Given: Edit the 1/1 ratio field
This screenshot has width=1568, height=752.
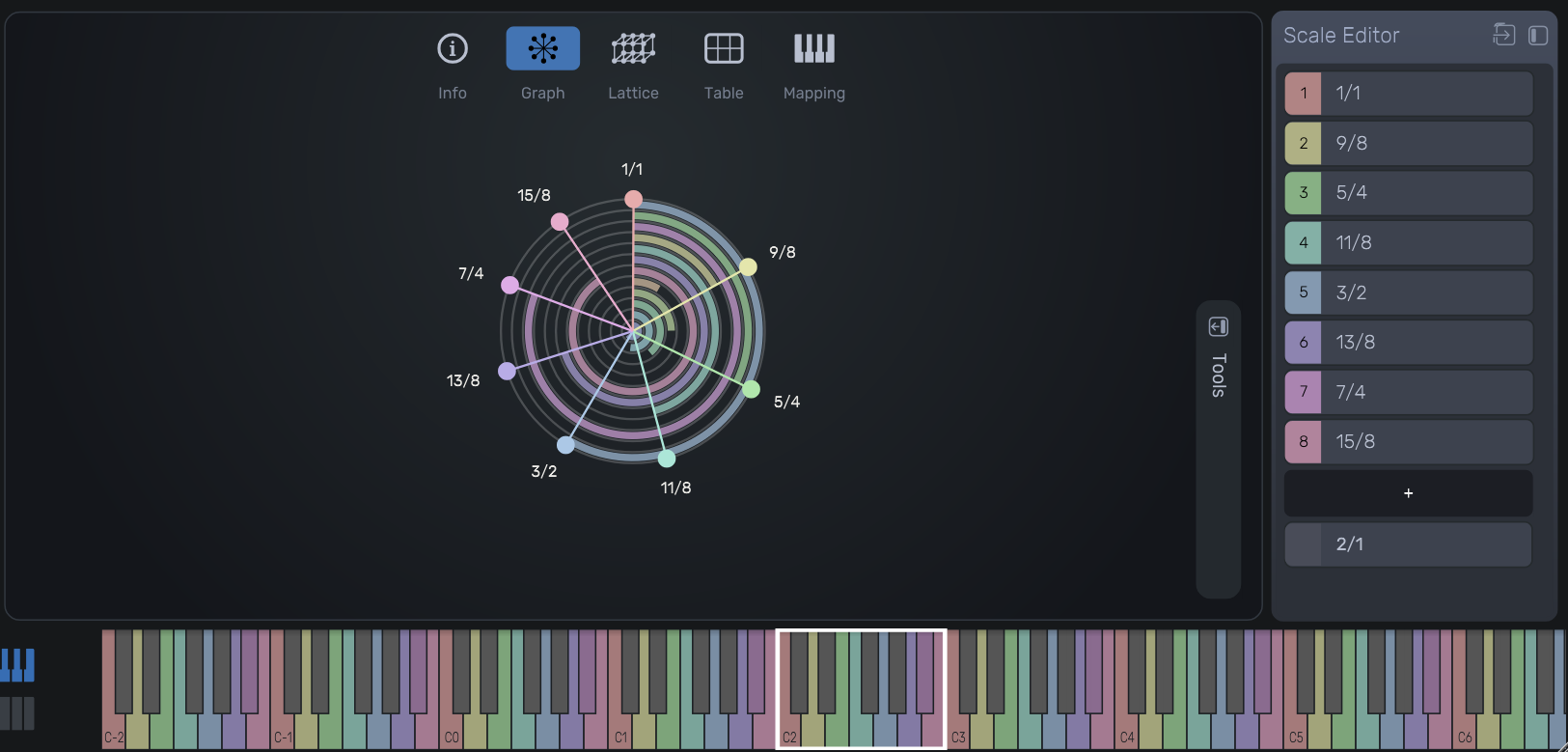Looking at the screenshot, I should point(1426,94).
